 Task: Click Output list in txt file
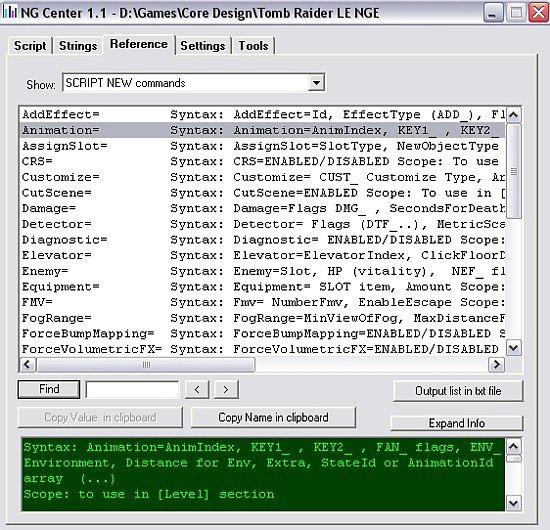pyautogui.click(x=458, y=391)
